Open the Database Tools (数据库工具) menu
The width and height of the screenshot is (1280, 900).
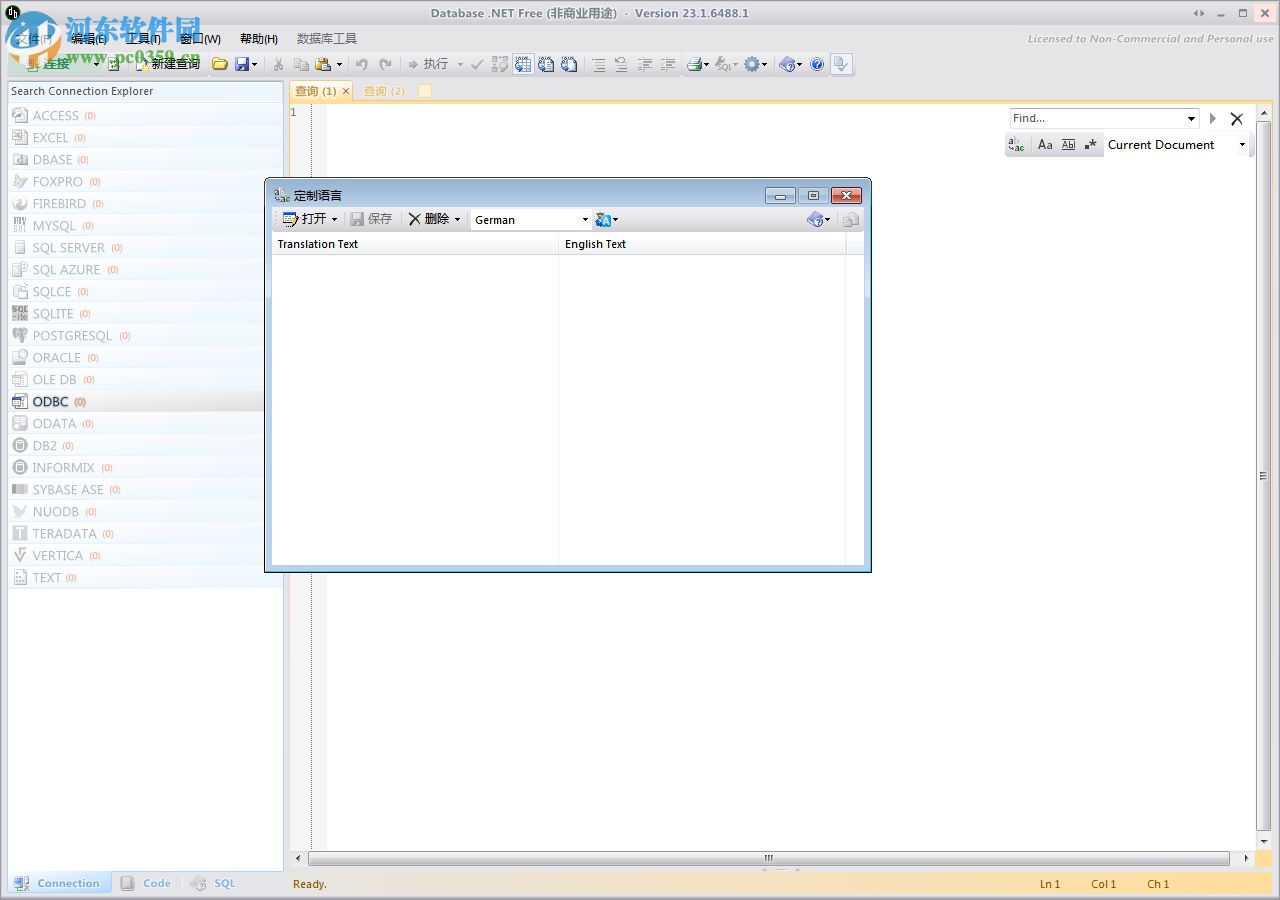[x=327, y=39]
